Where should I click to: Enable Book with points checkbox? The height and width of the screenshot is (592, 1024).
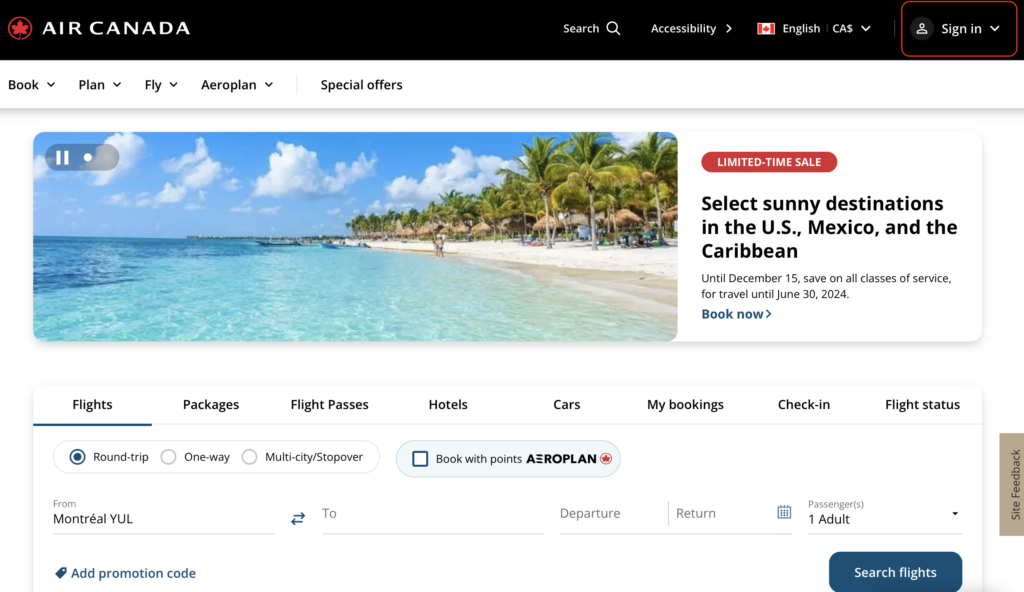[420, 458]
